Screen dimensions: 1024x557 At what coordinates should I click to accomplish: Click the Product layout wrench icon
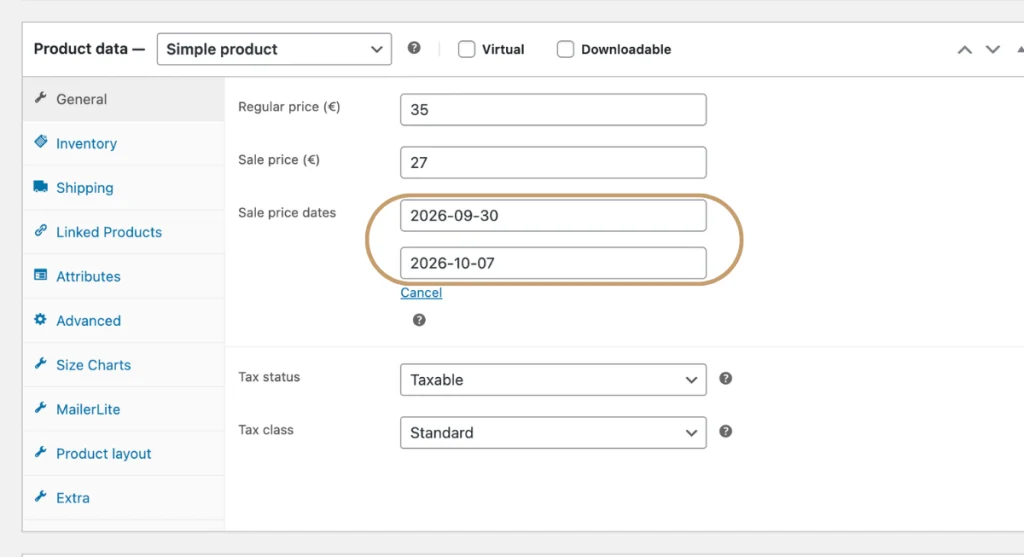[40, 452]
